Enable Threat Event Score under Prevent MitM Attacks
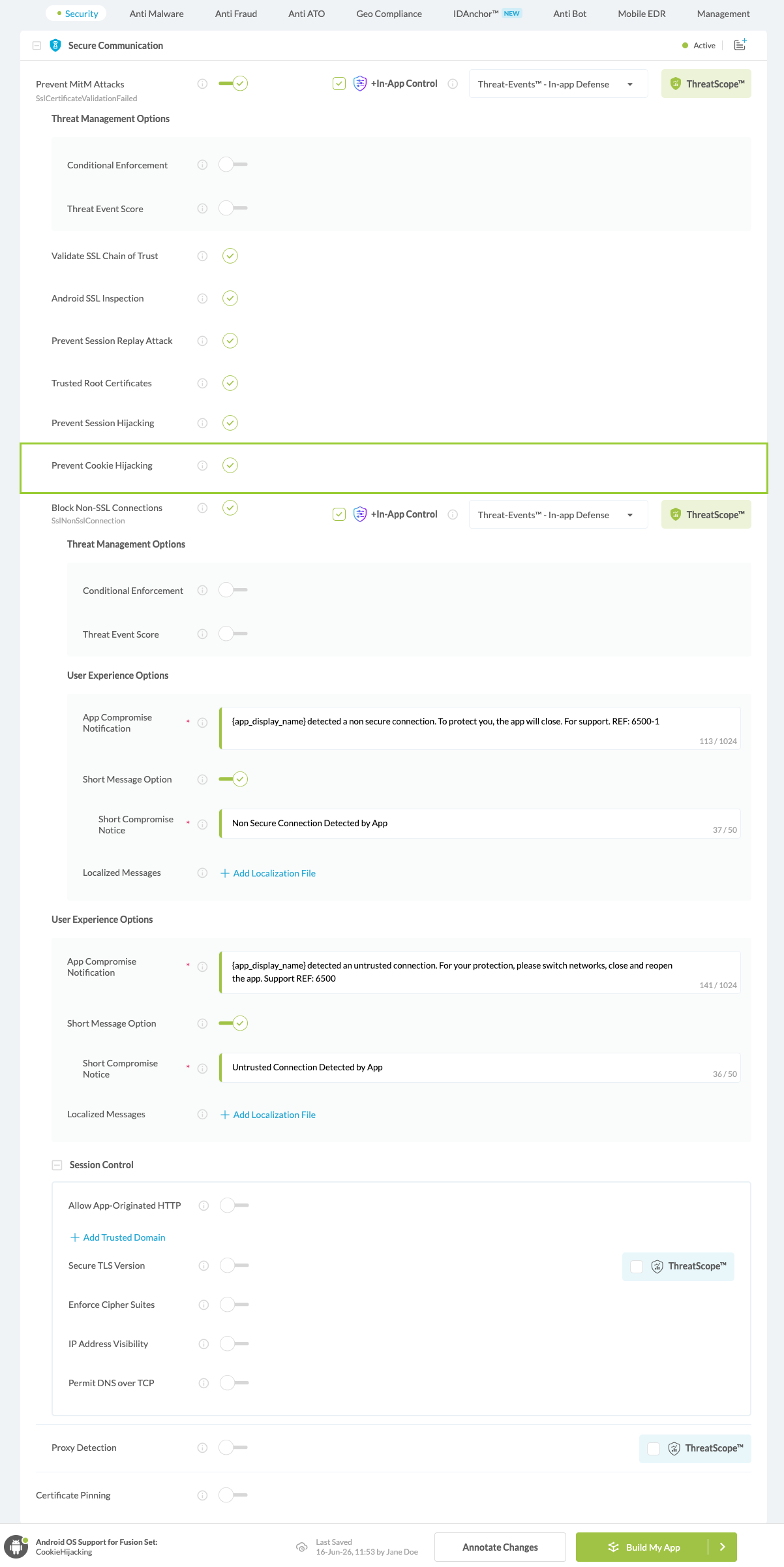 (x=233, y=208)
